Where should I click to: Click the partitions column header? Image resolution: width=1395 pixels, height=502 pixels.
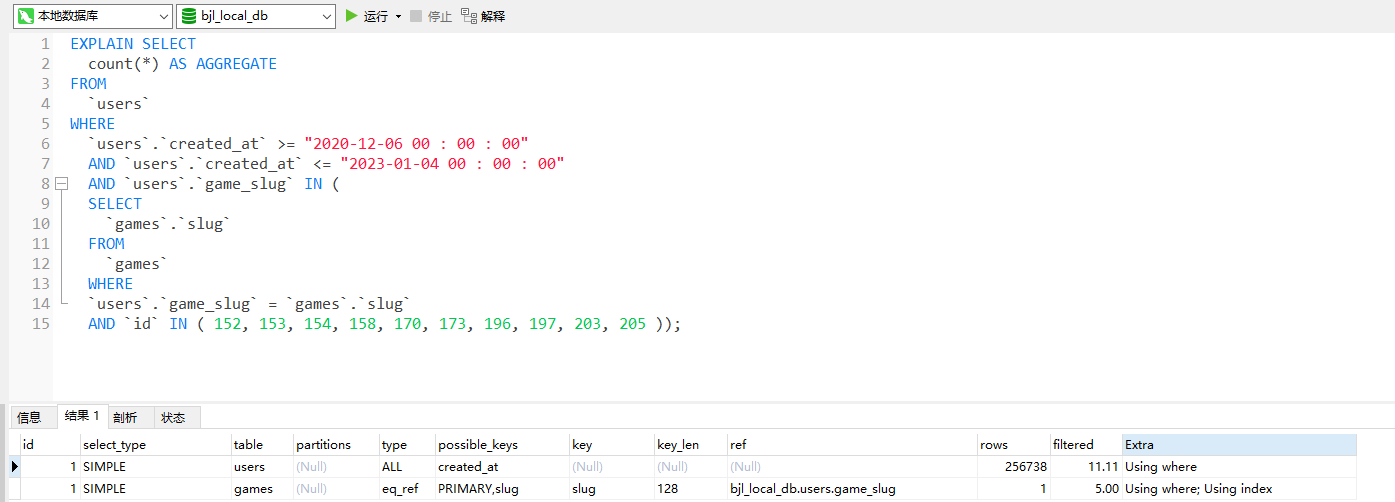[x=335, y=444]
